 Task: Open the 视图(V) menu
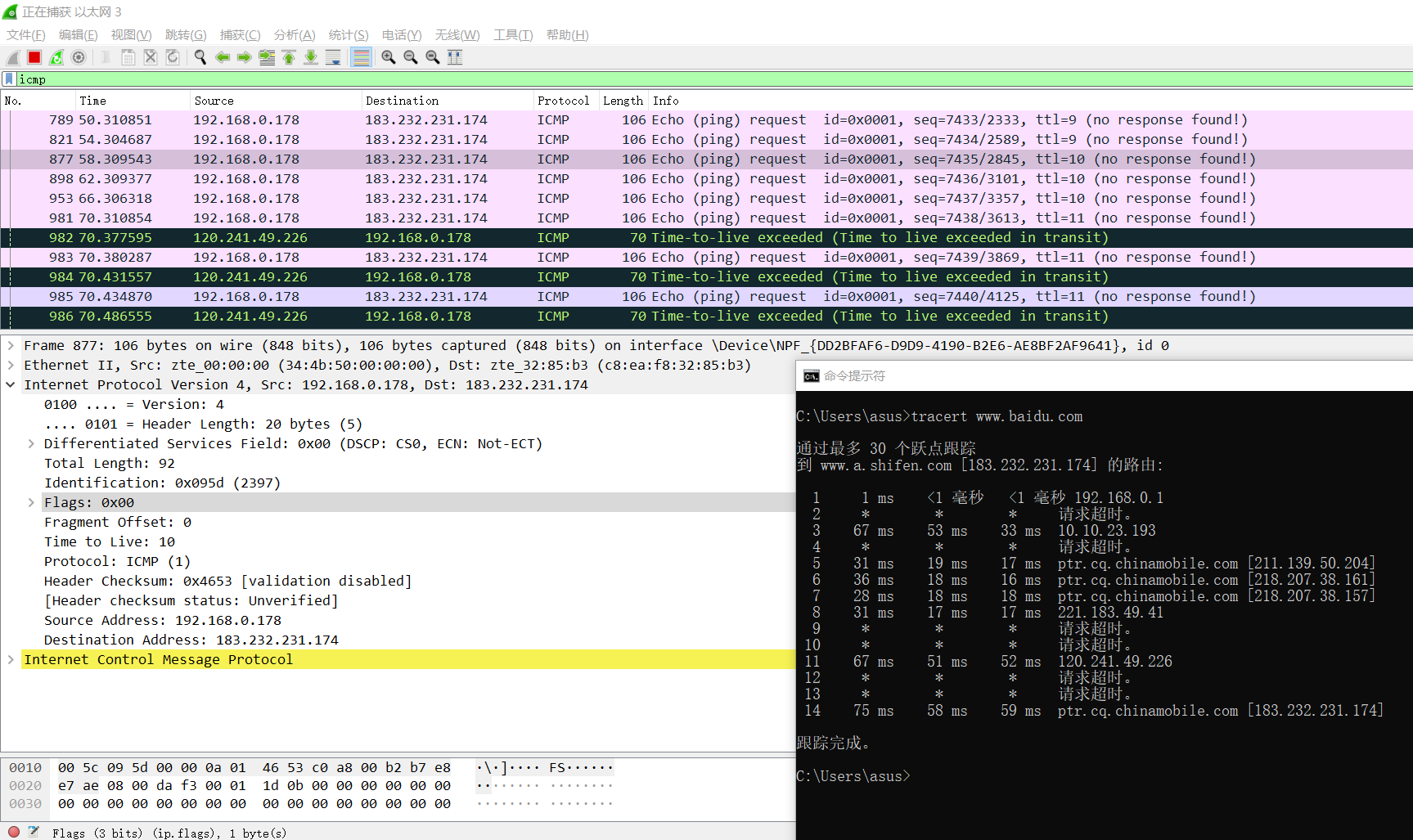tap(131, 35)
